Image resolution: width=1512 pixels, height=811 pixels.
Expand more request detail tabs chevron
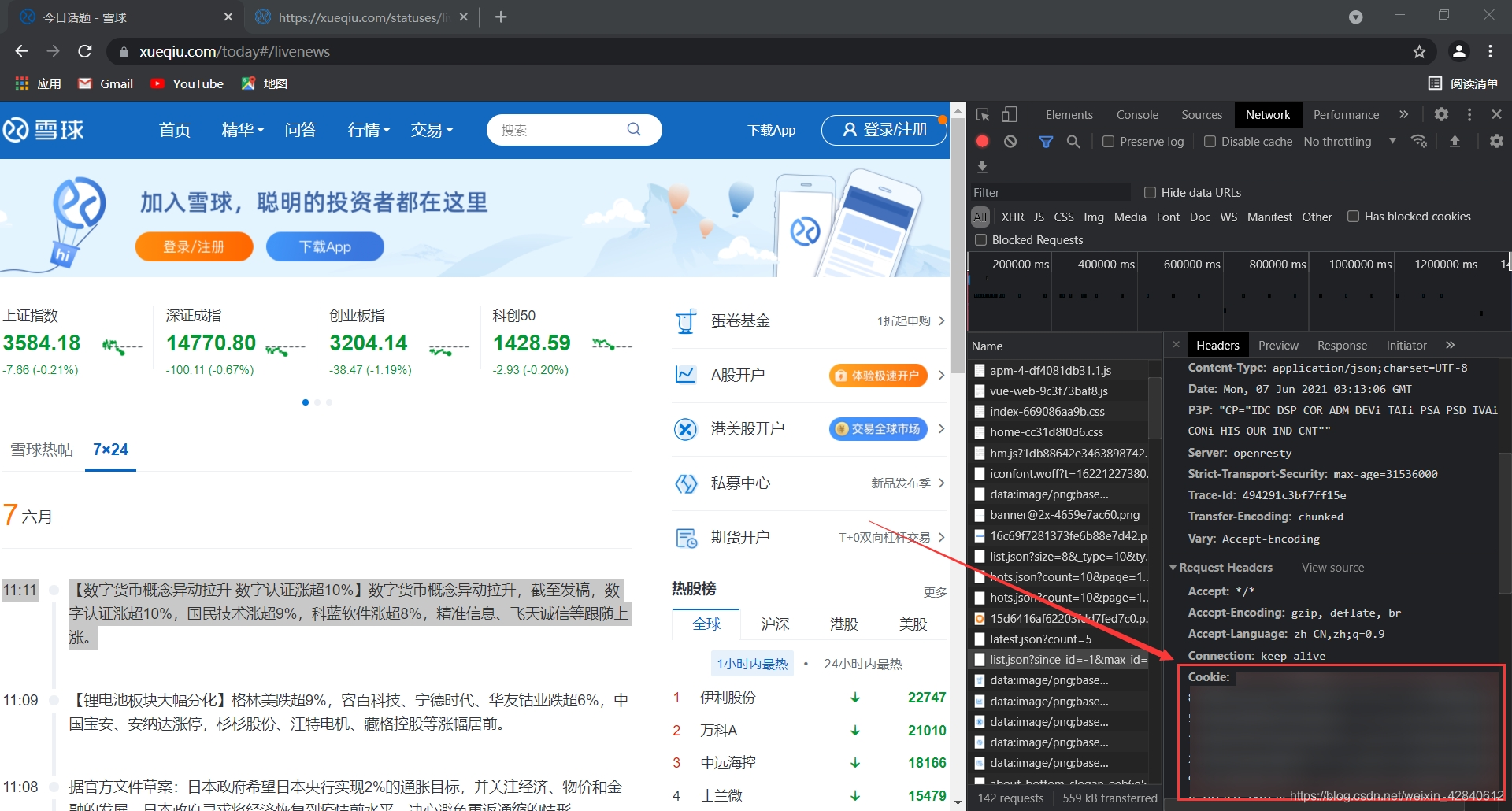point(1450,345)
